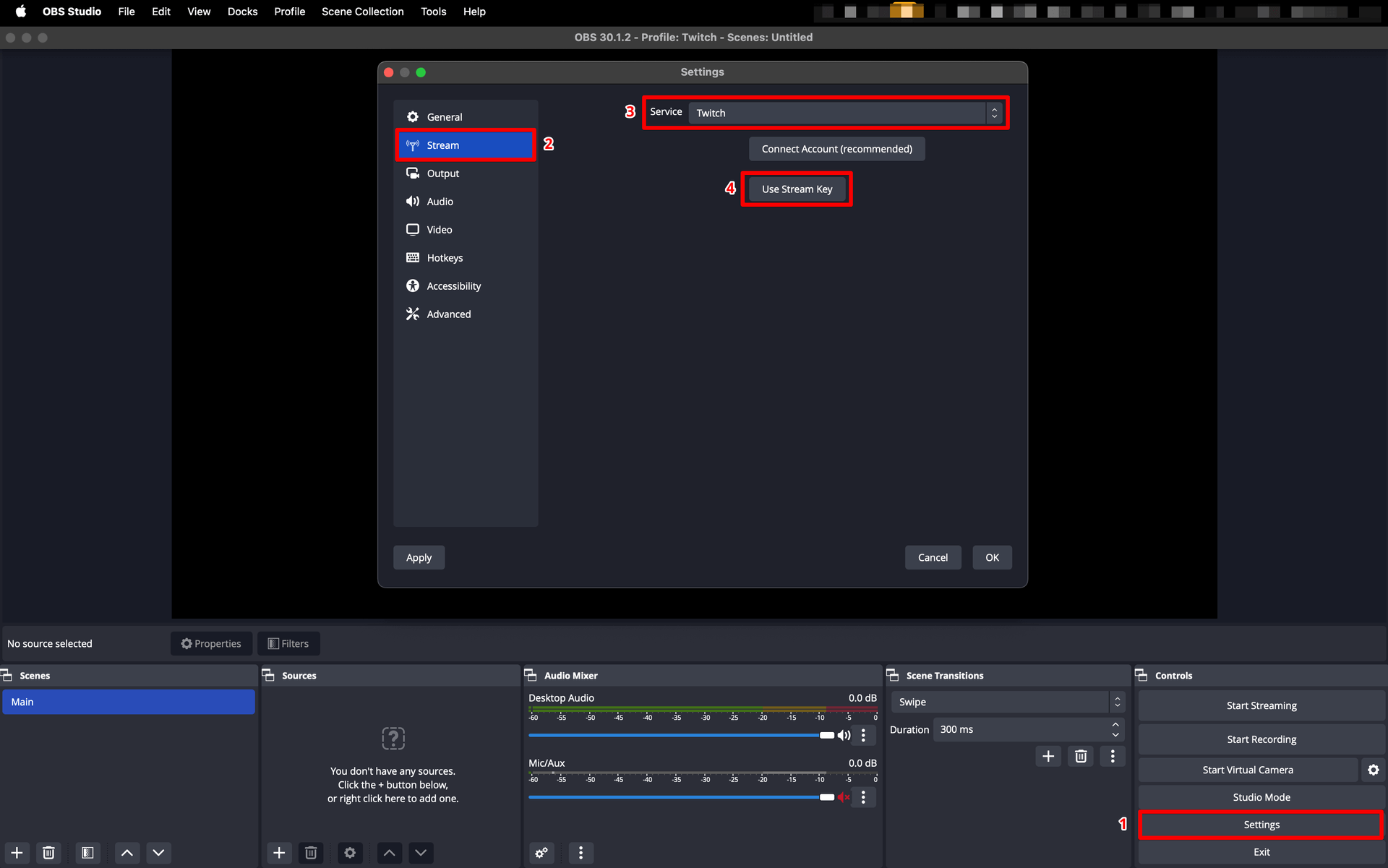Open source properties gear in Sources dock
Viewport: 1388px width, 868px height.
coord(350,853)
